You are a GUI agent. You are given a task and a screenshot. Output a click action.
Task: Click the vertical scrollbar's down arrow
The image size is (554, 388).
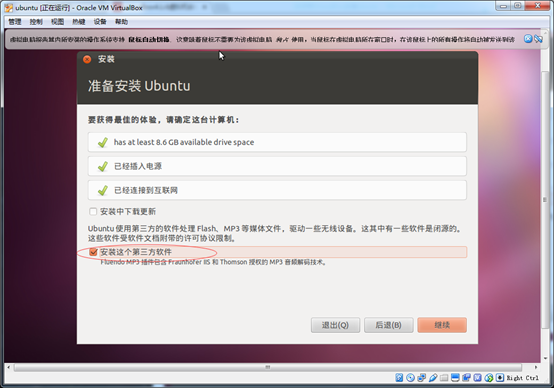(545, 358)
